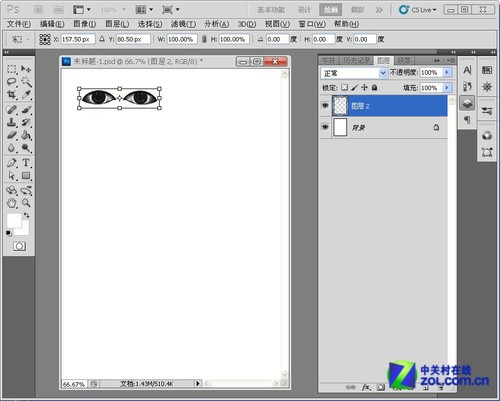Toggle lock transparent pixels
The height and width of the screenshot is (401, 500).
tap(344, 87)
